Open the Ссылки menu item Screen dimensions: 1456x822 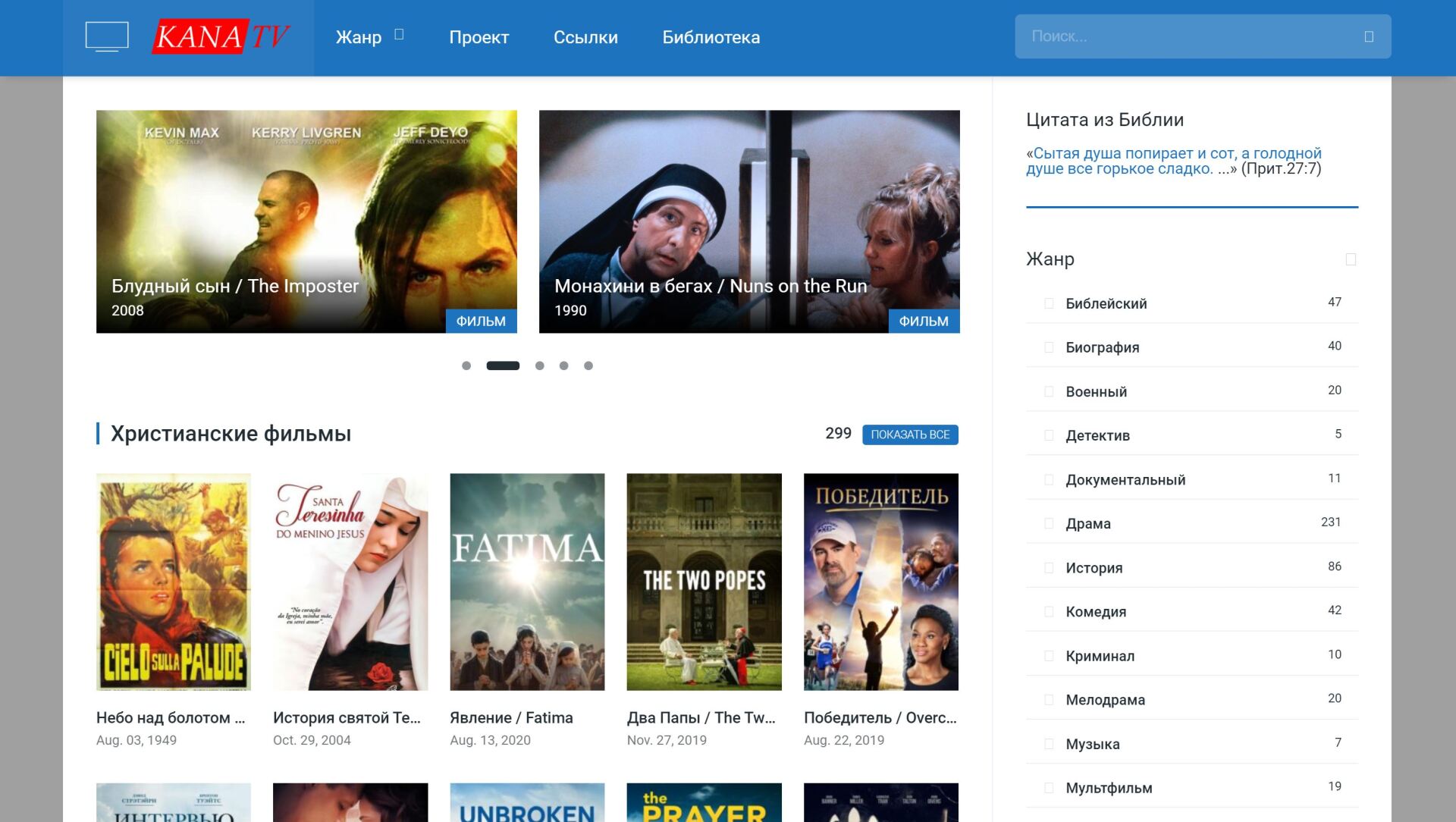click(x=585, y=37)
